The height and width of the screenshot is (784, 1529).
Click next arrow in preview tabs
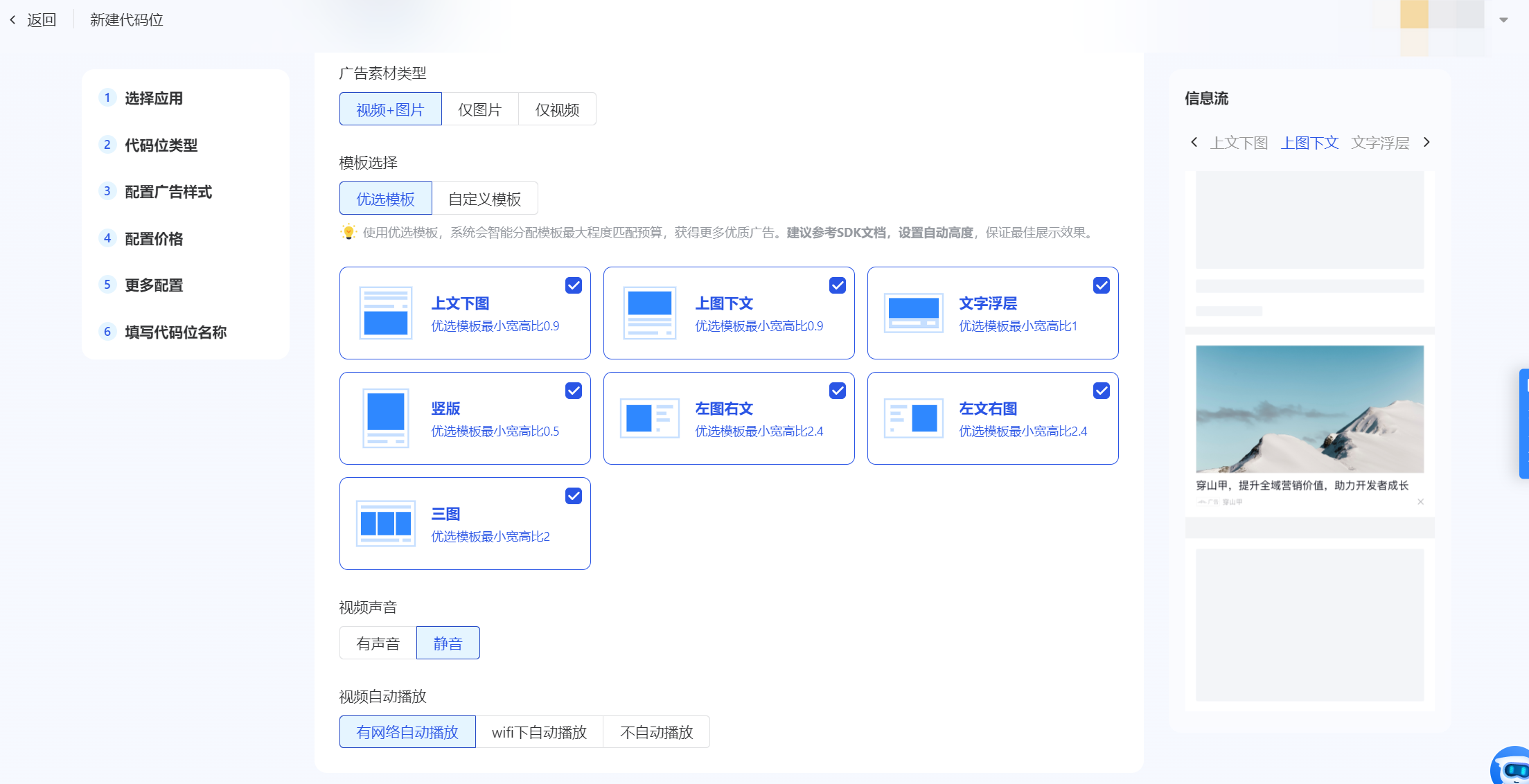pos(1426,142)
